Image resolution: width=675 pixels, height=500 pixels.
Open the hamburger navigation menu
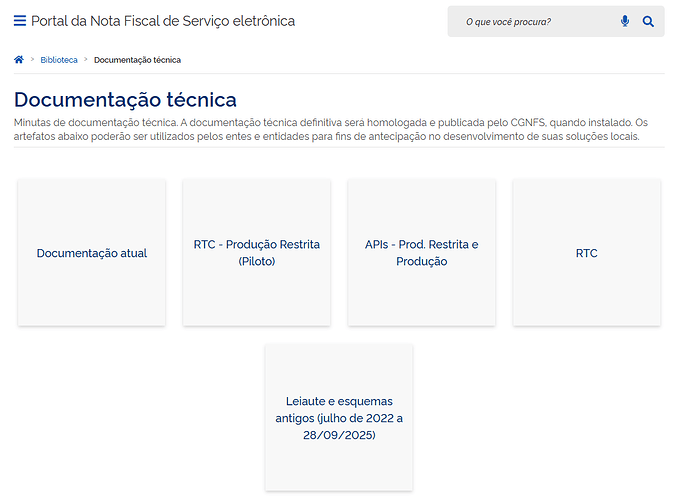(20, 21)
